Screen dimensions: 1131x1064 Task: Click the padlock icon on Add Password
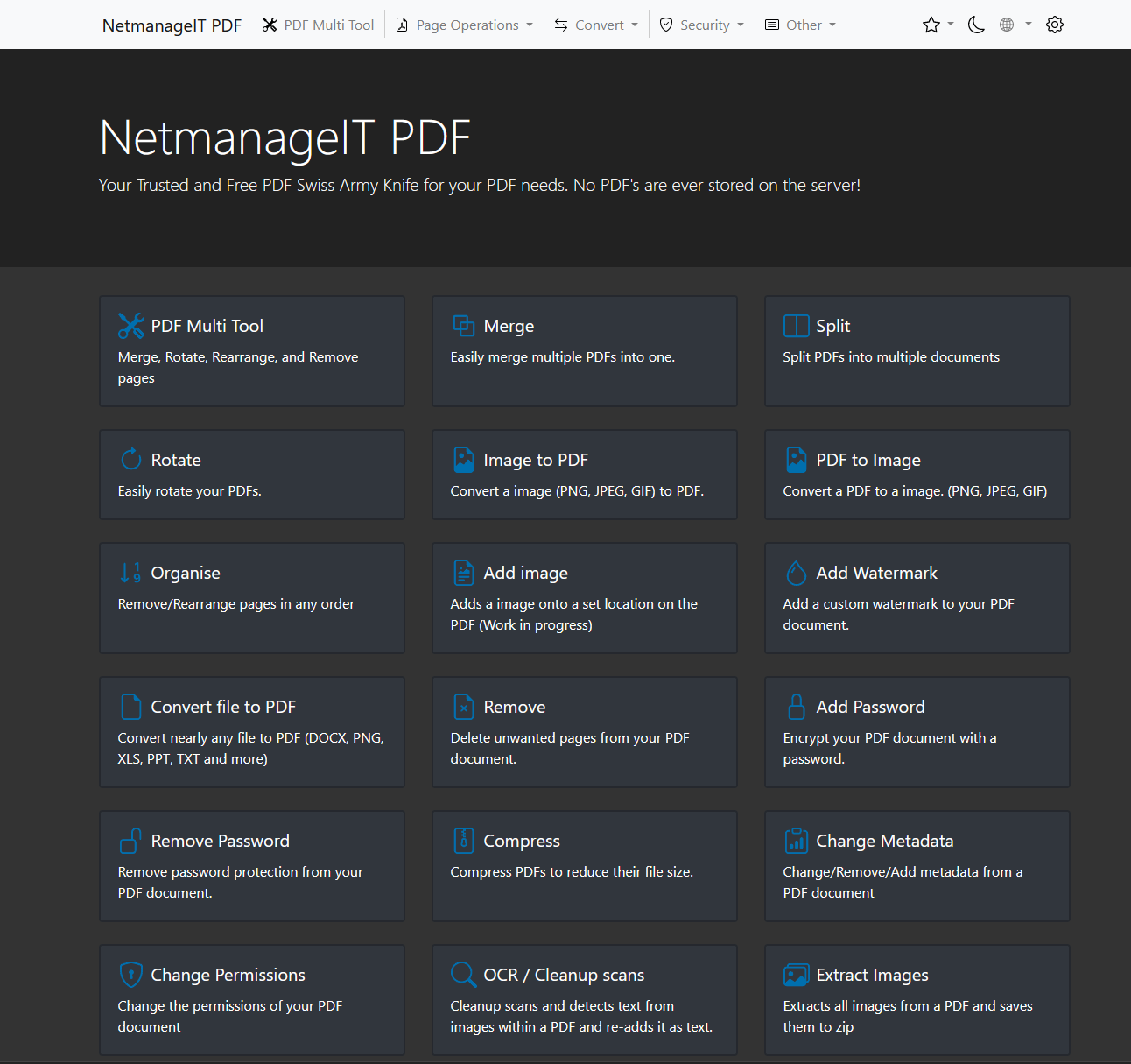(796, 707)
